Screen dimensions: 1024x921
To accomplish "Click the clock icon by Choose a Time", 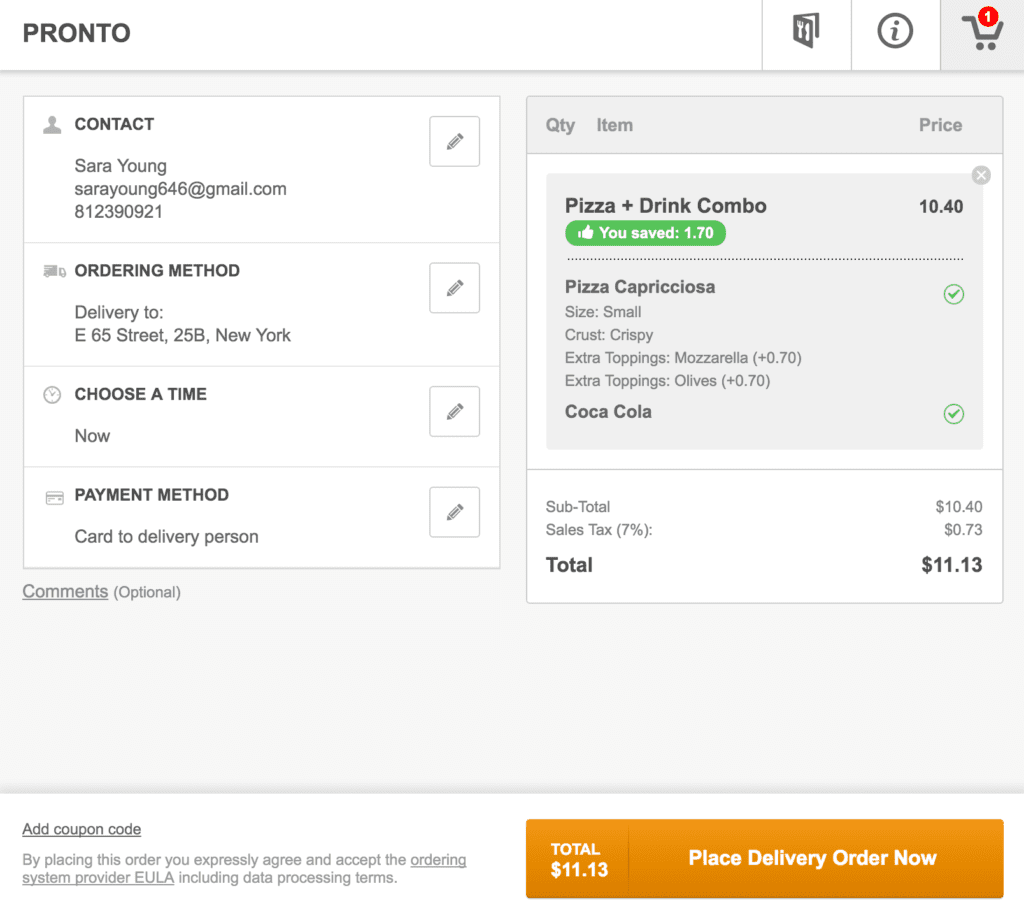I will (x=52, y=395).
